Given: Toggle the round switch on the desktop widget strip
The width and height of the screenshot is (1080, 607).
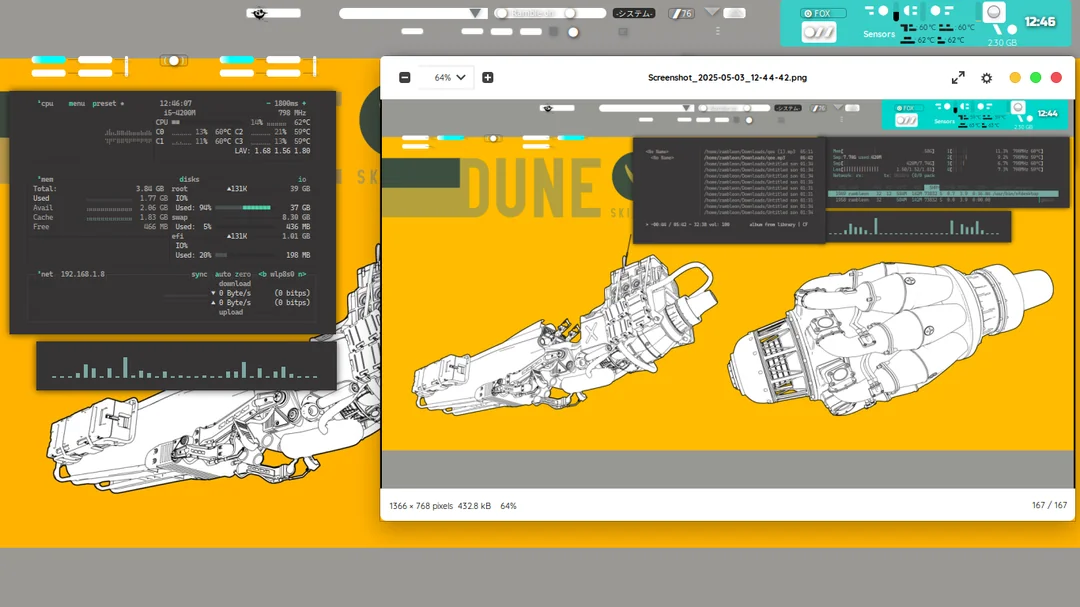Looking at the screenshot, I should click(174, 61).
